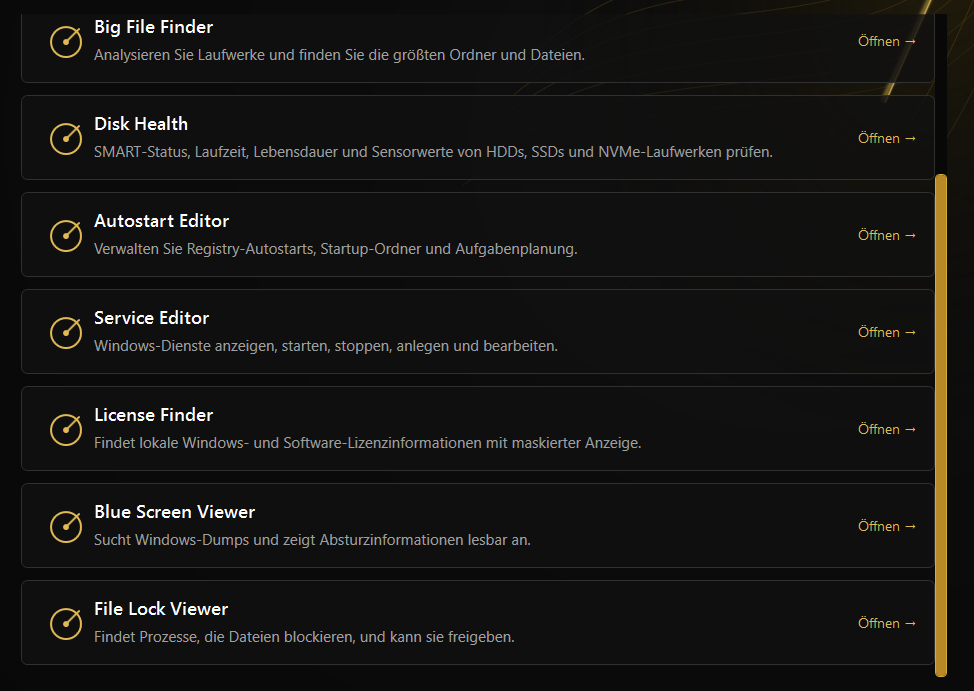974x691 pixels.
Task: Click the Big File Finder gauge icon
Action: coord(66,42)
